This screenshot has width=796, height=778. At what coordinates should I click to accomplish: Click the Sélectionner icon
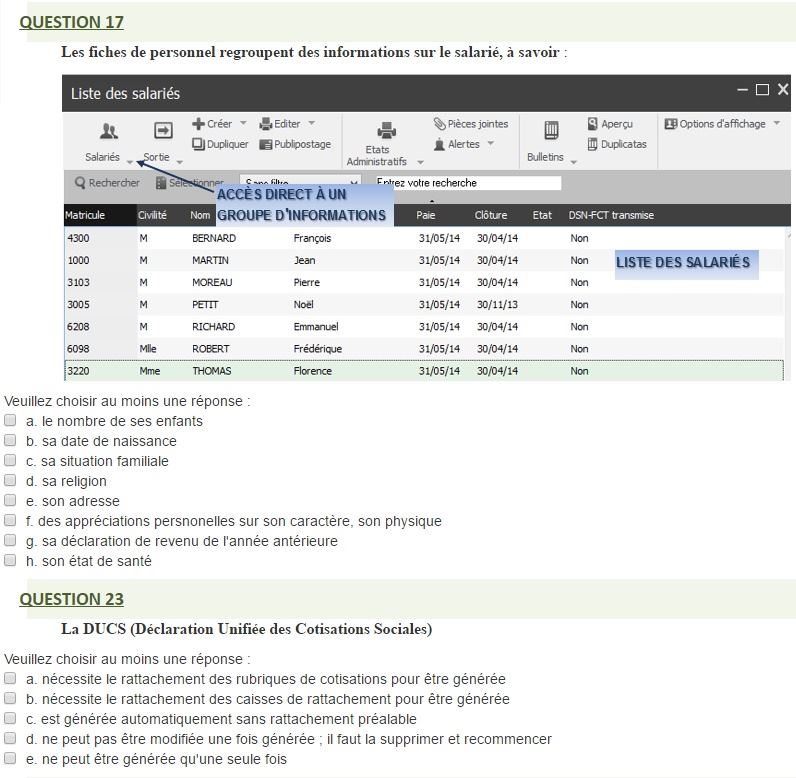[x=161, y=183]
